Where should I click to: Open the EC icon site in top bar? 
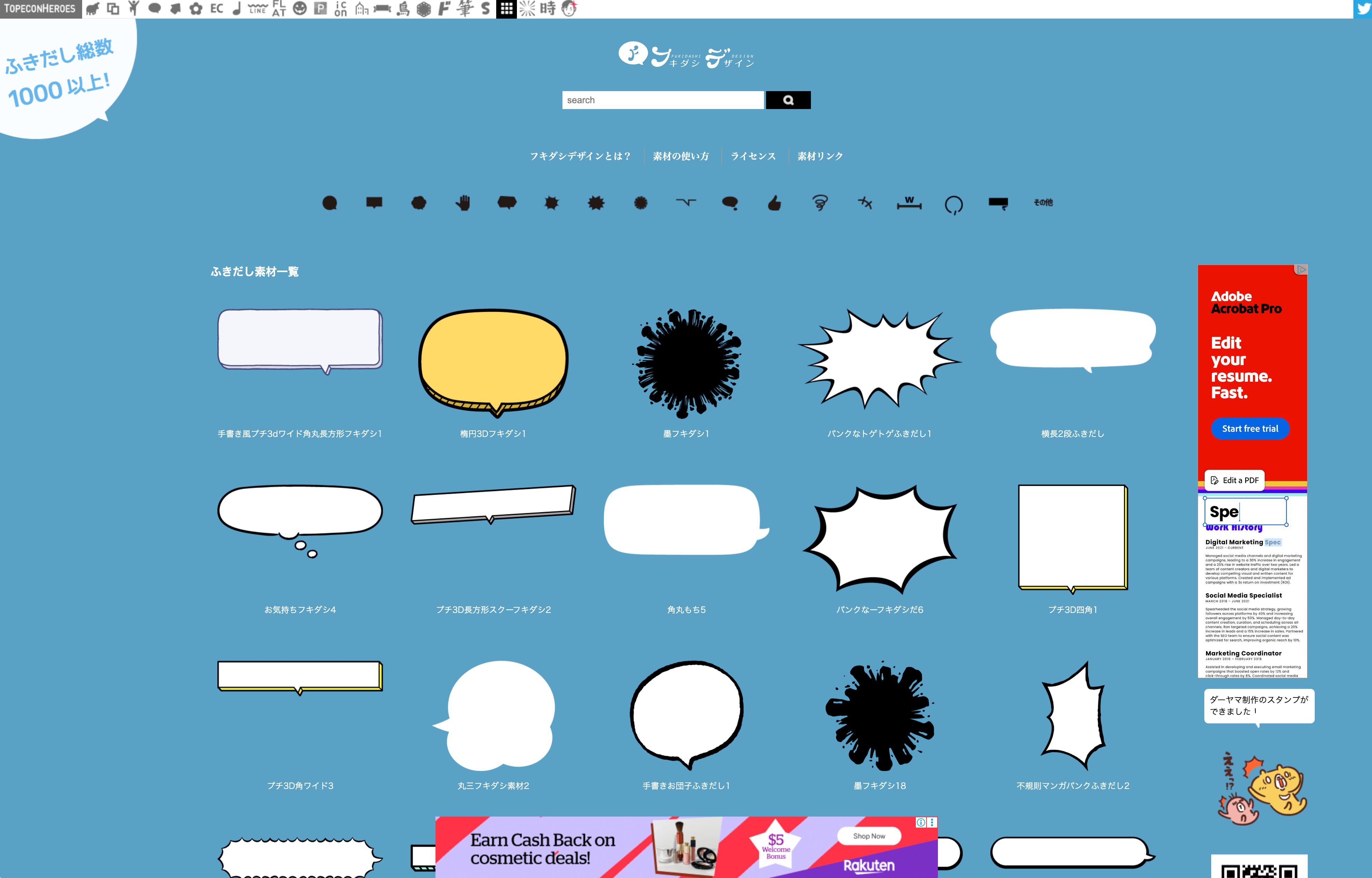(217, 9)
